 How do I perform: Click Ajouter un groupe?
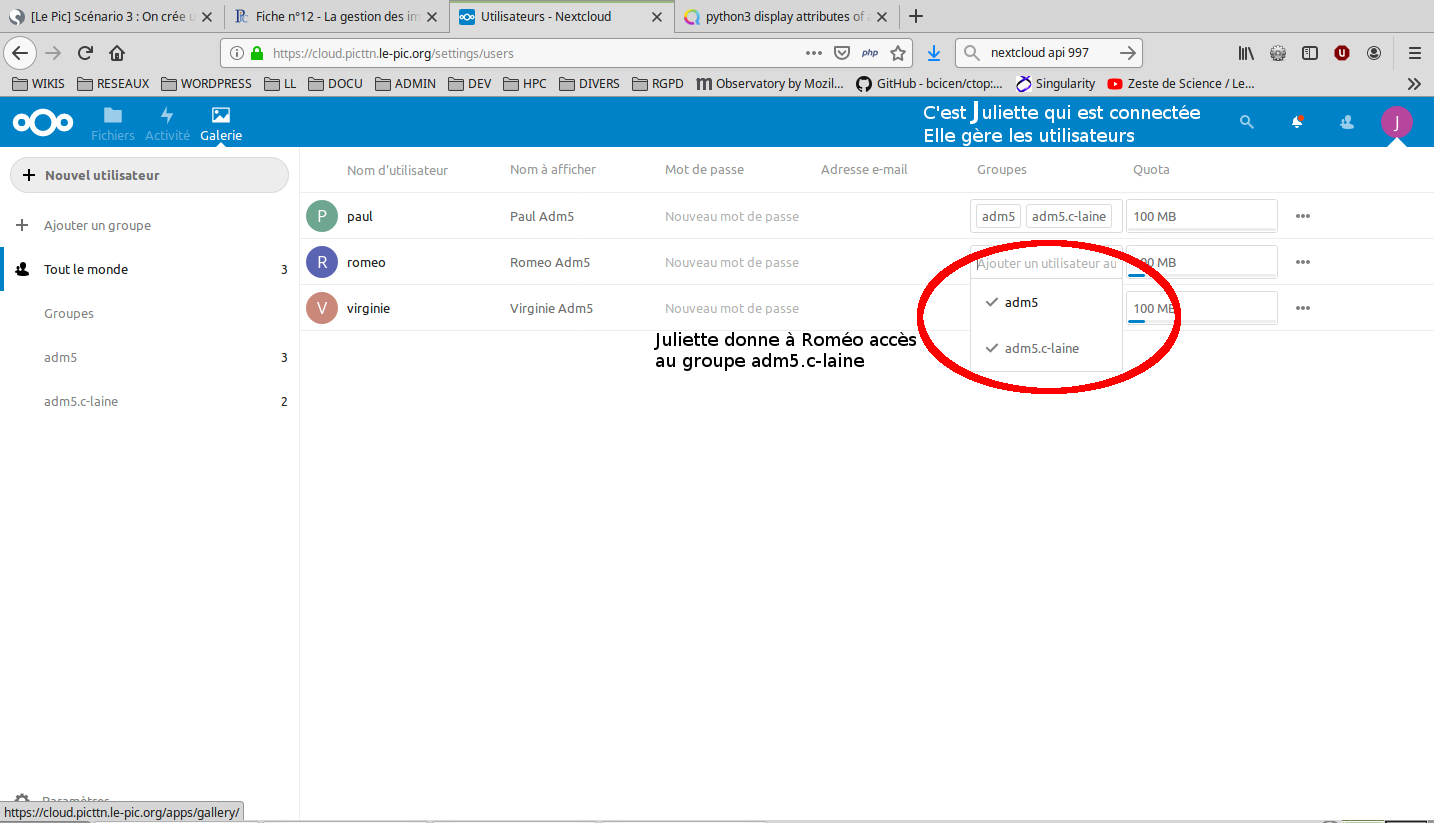coord(150,225)
